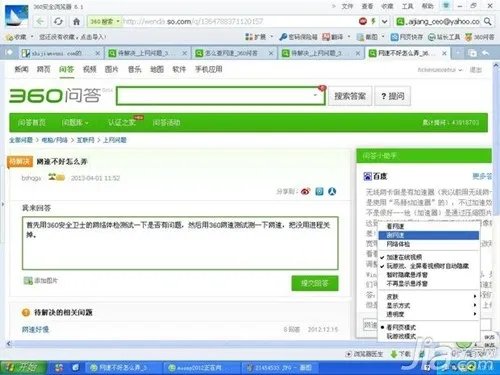Click the 网页快存 page save tool
This screenshot has width=500, height=375.
[407, 37]
